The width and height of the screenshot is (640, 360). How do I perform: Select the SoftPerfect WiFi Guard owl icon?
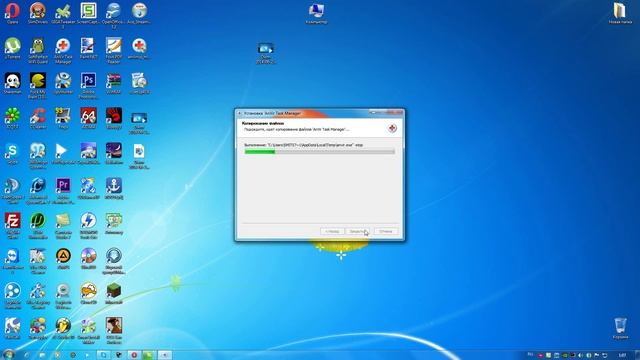[x=38, y=51]
